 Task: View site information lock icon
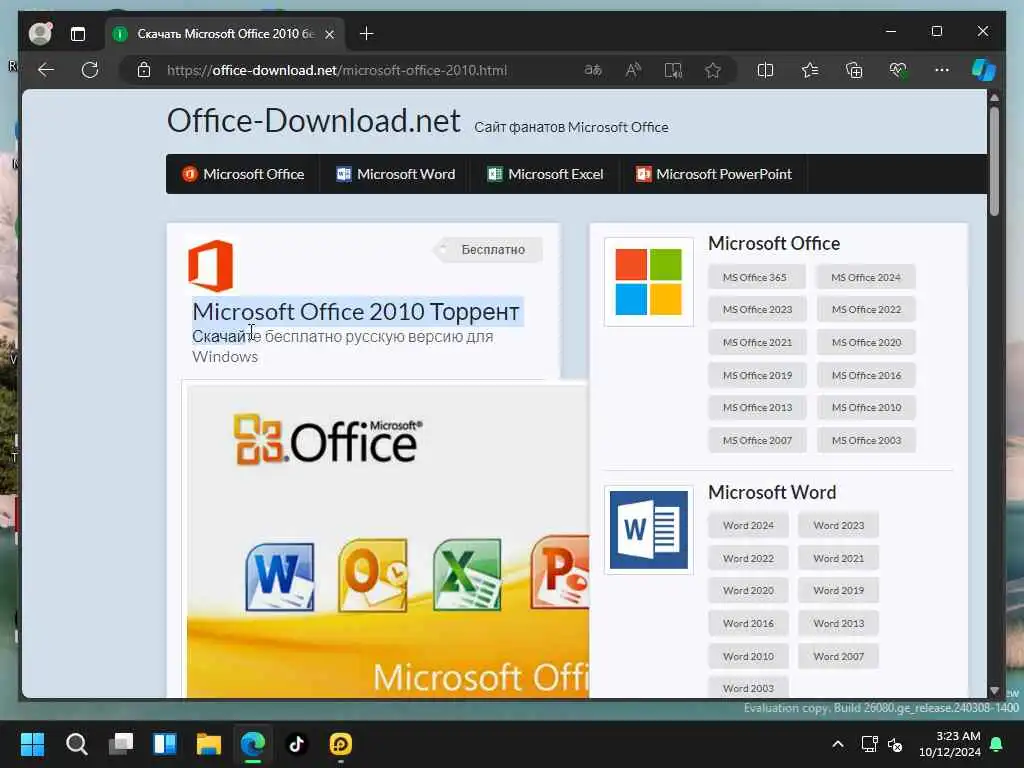[x=144, y=70]
